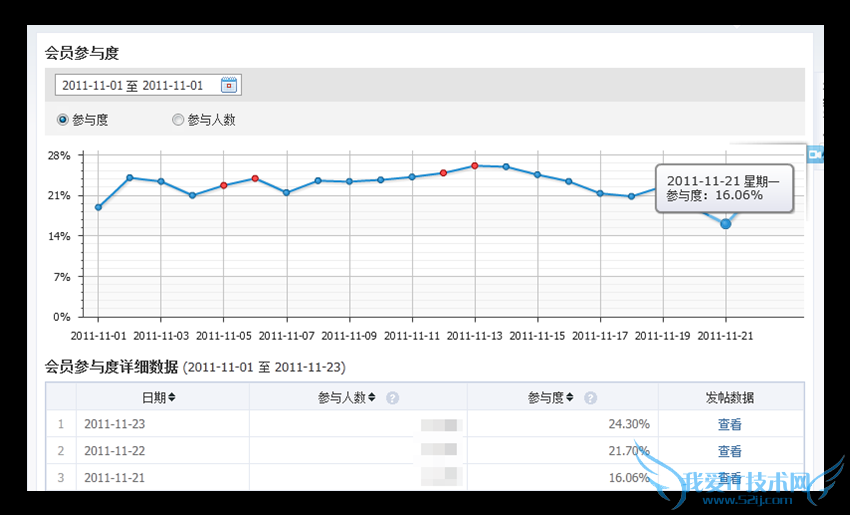Viewport: 850px width, 515px height.
Task: Click the tooltip showing 参与度：16.06%
Action: [725, 188]
